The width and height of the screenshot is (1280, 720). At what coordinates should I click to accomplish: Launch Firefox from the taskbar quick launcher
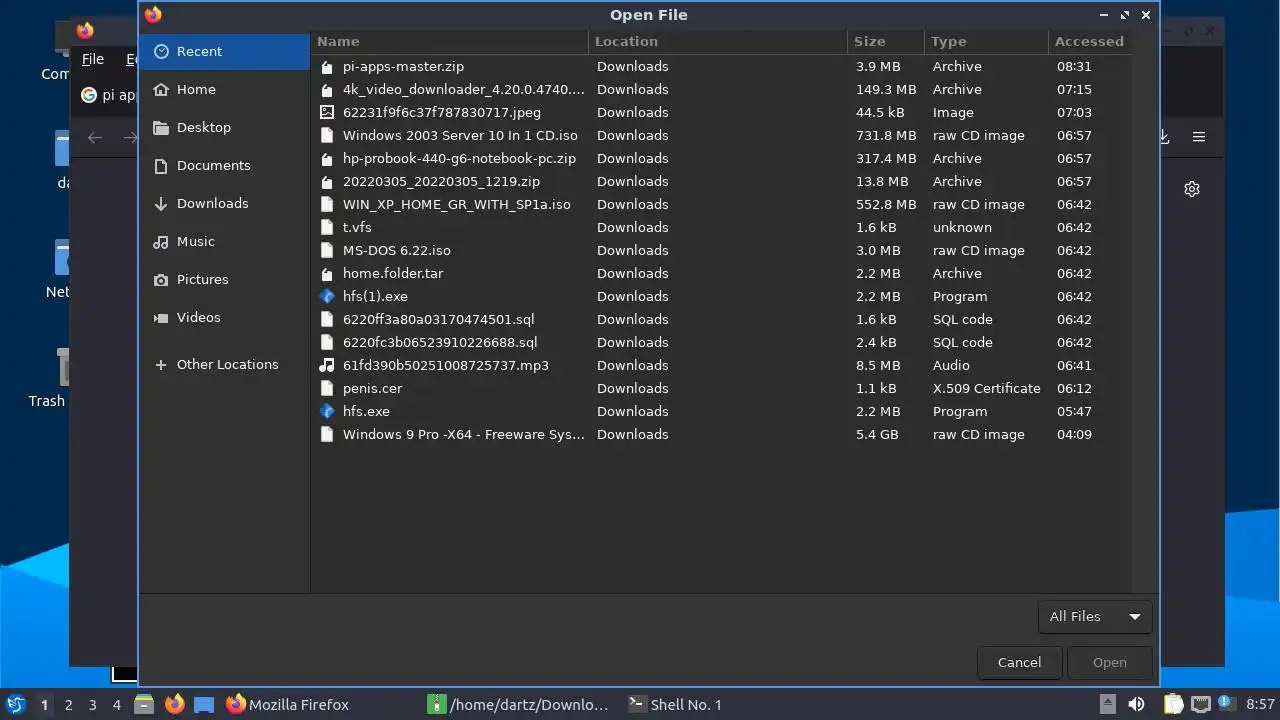[x=174, y=704]
